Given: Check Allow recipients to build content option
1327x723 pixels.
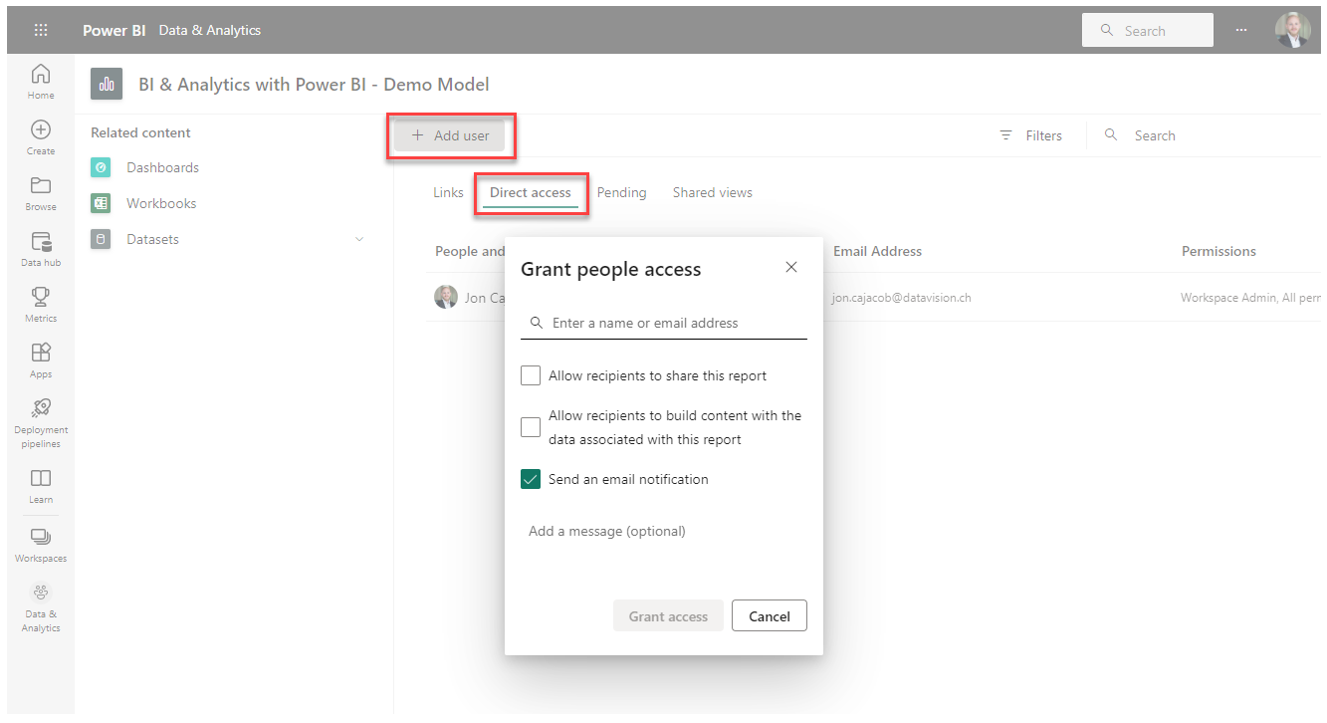Looking at the screenshot, I should [x=531, y=427].
